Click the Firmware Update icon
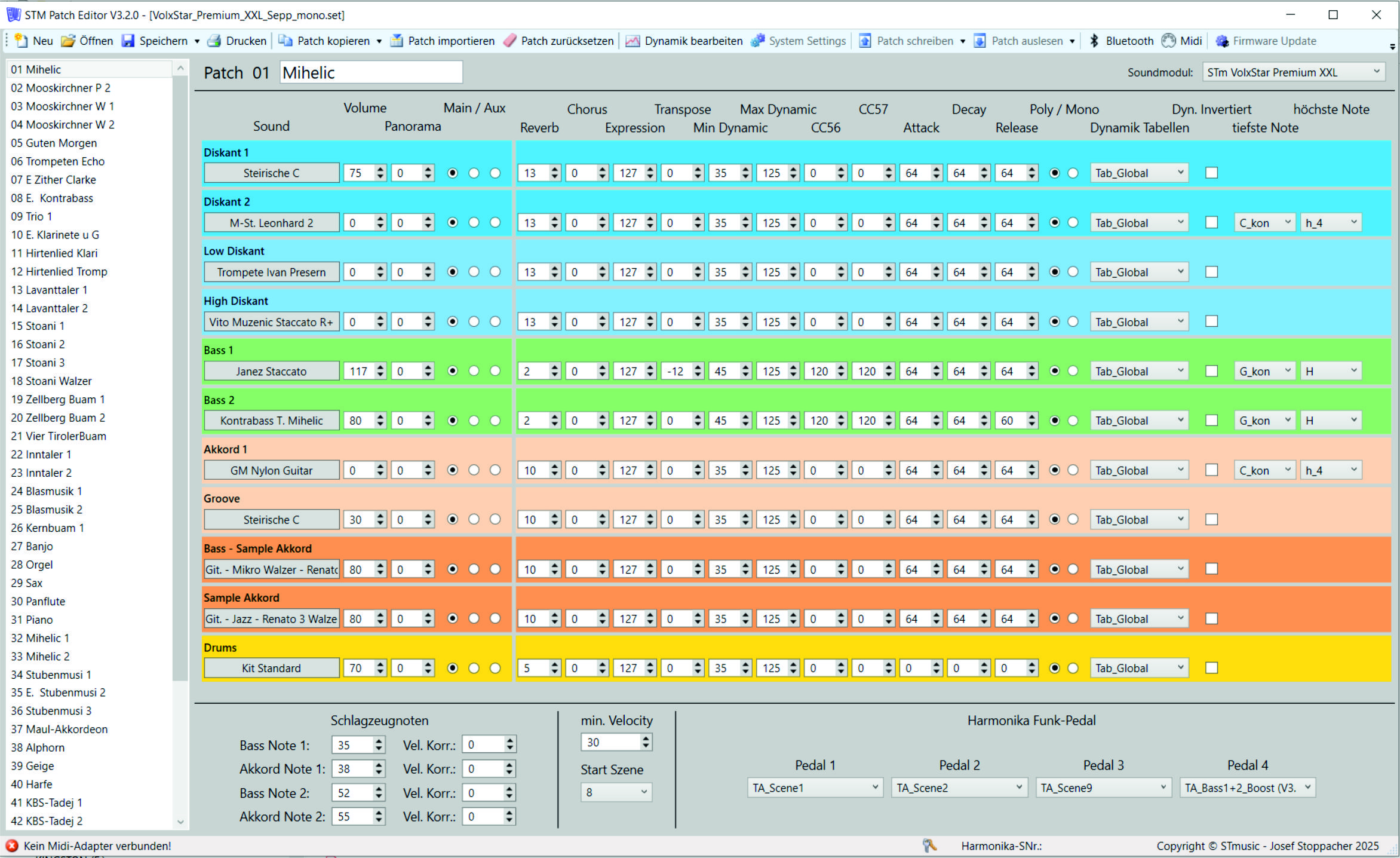The image size is (1400, 858). pos(1222,41)
